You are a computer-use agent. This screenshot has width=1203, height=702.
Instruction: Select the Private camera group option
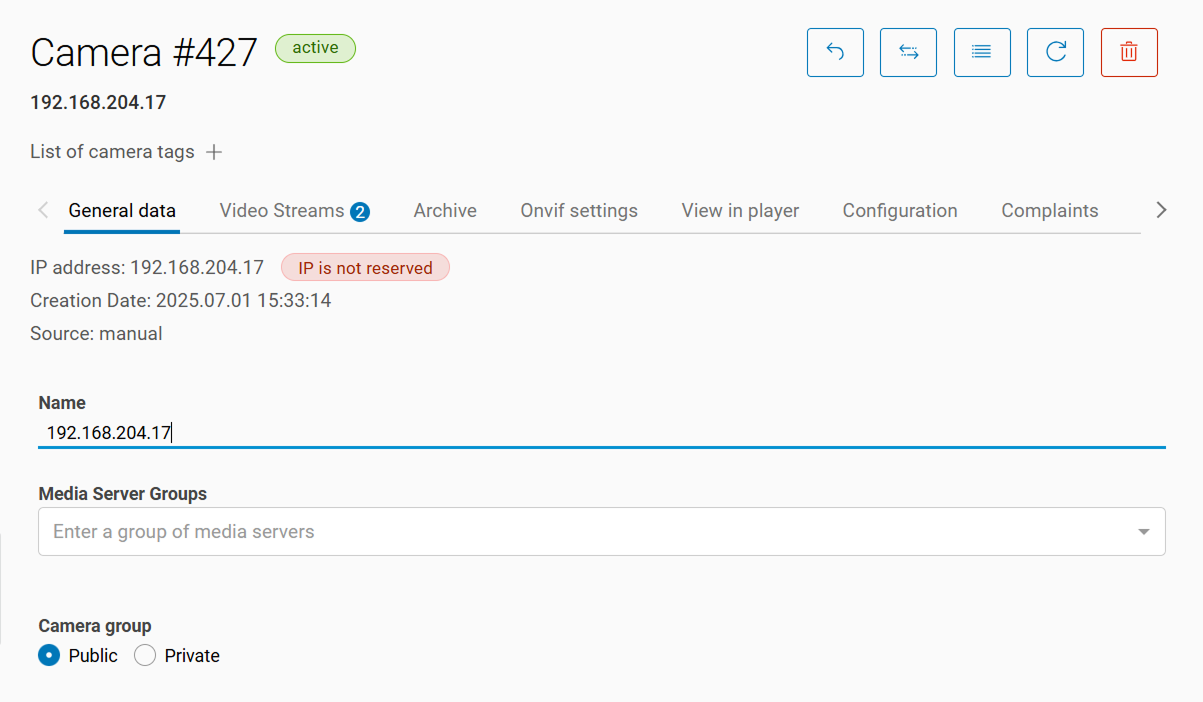145,656
